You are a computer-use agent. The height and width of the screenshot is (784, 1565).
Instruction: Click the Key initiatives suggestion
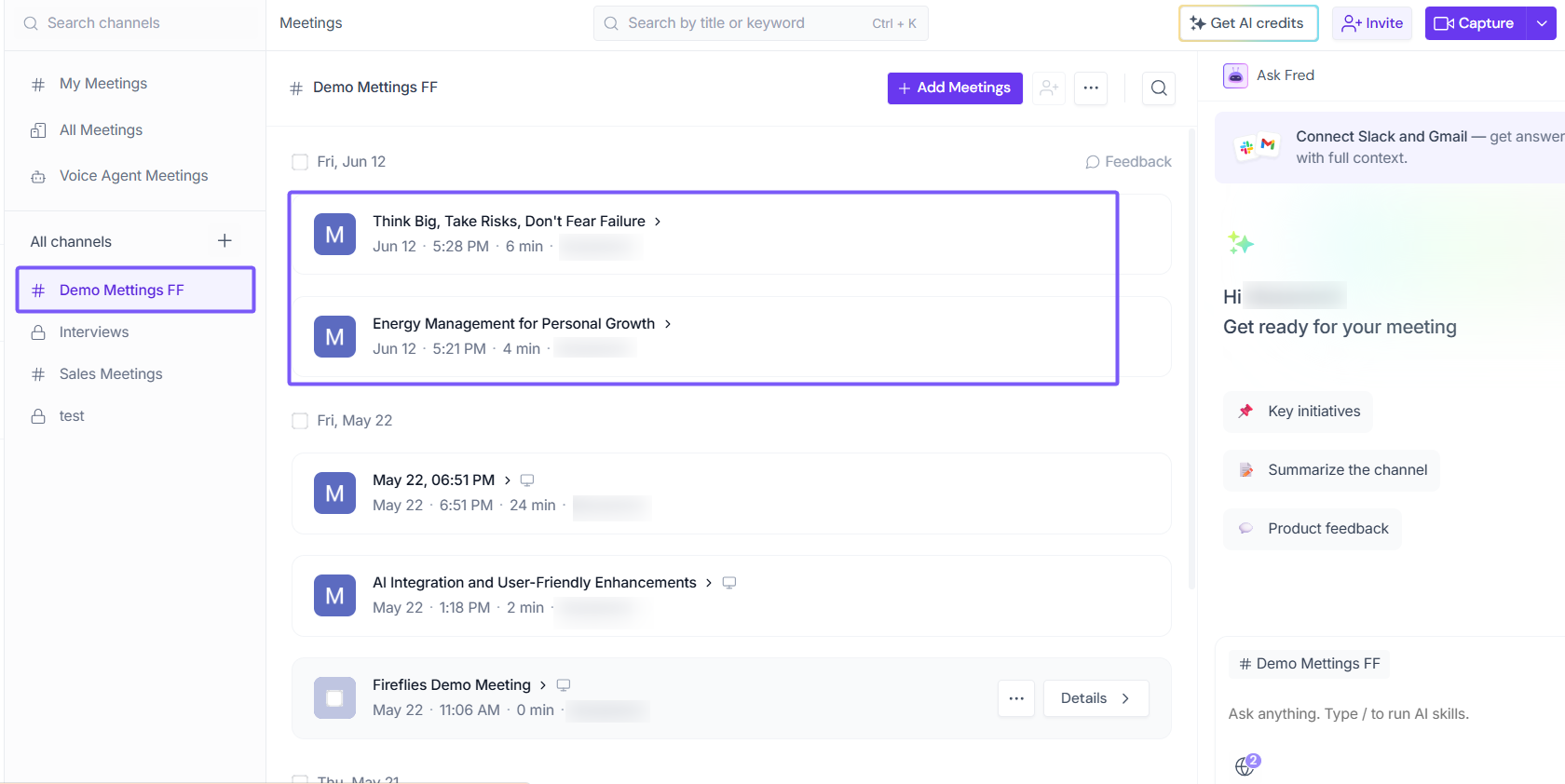1298,412
